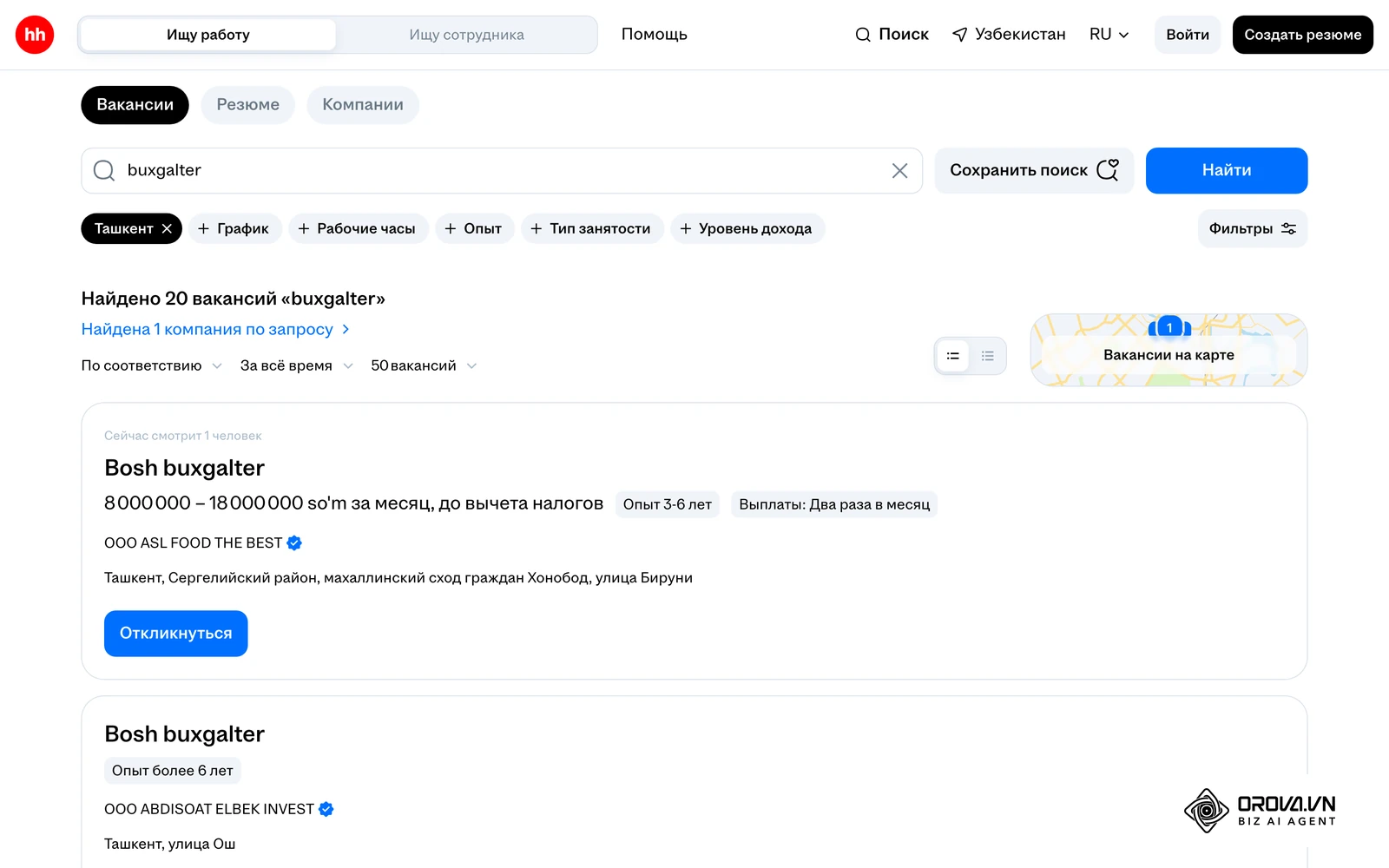Click the Войти button
The width and height of the screenshot is (1389, 868).
[x=1188, y=35]
